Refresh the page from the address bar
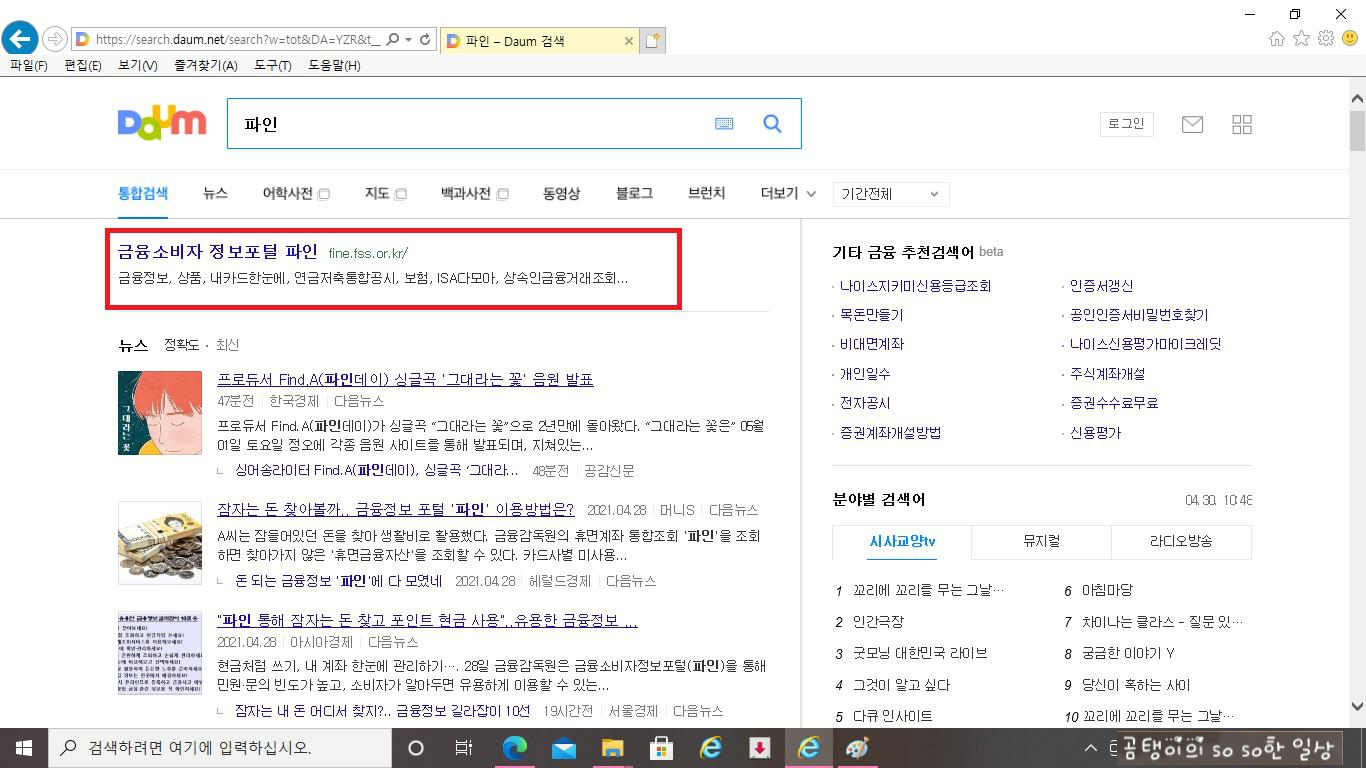 pyautogui.click(x=425, y=39)
